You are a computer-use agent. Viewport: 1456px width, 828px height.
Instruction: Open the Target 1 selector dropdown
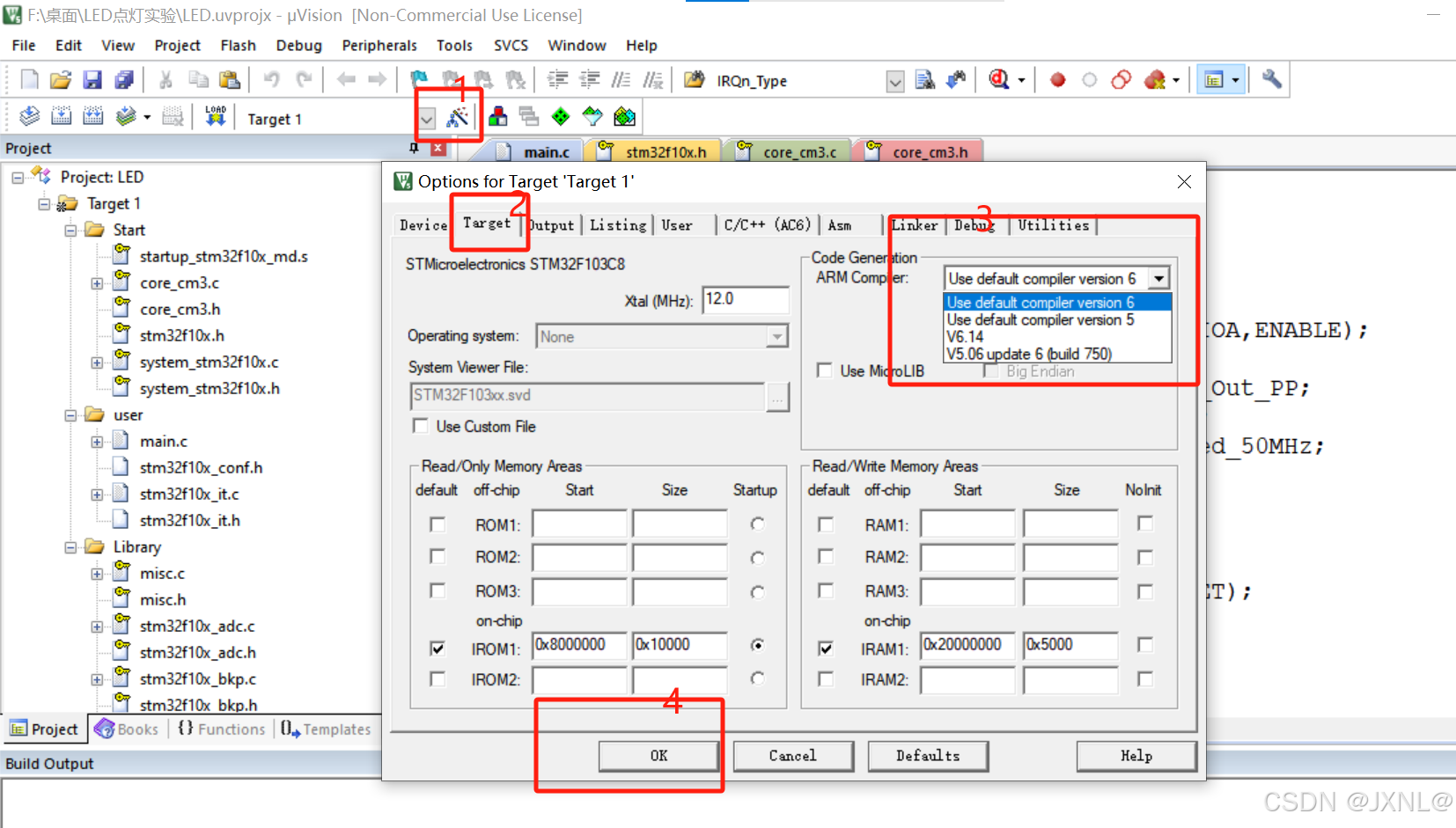(x=427, y=119)
